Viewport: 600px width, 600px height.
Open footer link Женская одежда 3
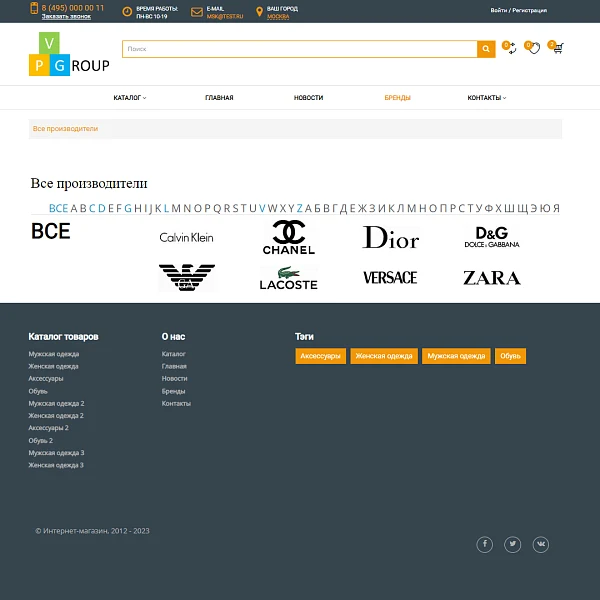(x=56, y=465)
